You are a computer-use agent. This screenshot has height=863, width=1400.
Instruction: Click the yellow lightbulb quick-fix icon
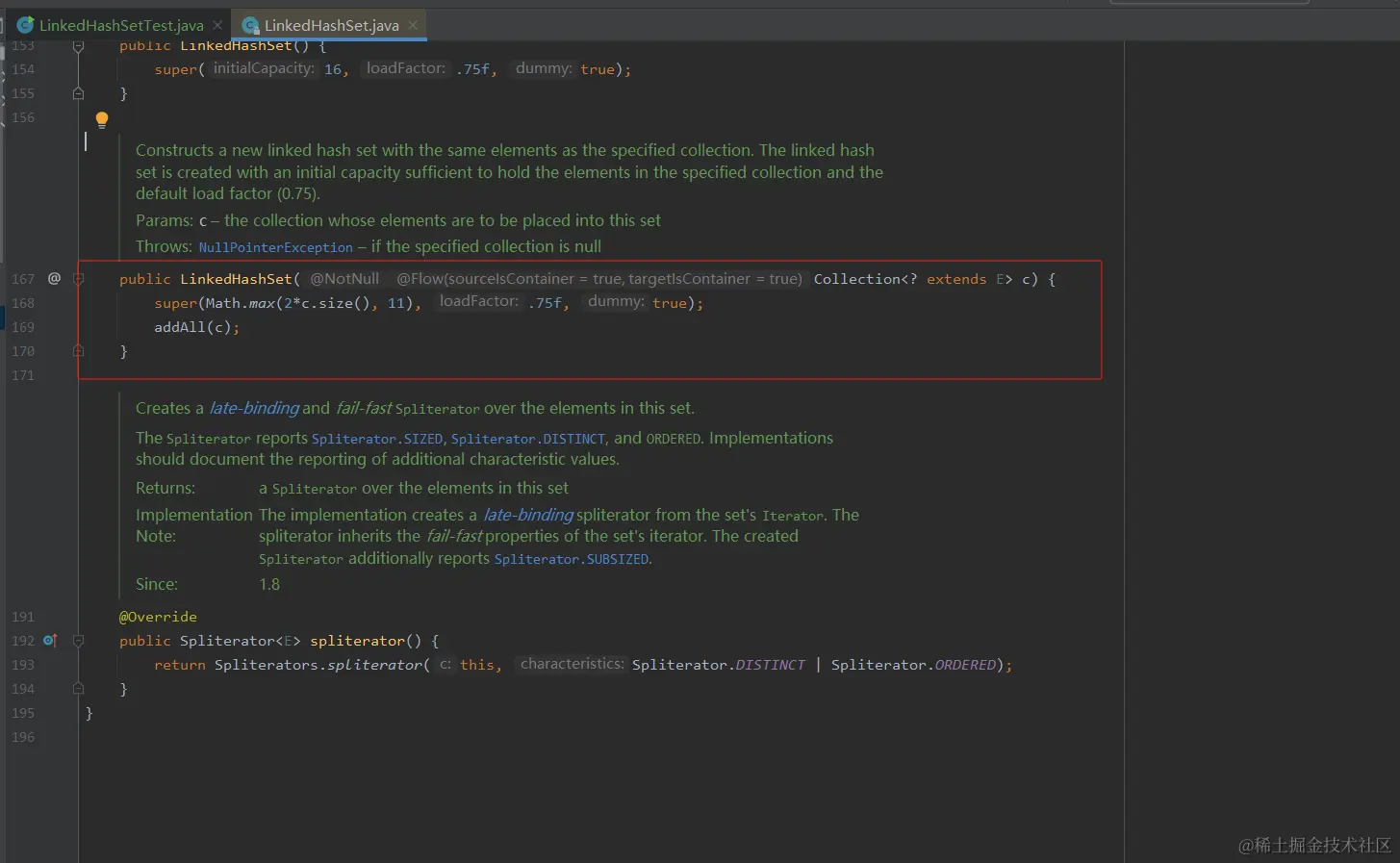[x=102, y=119]
